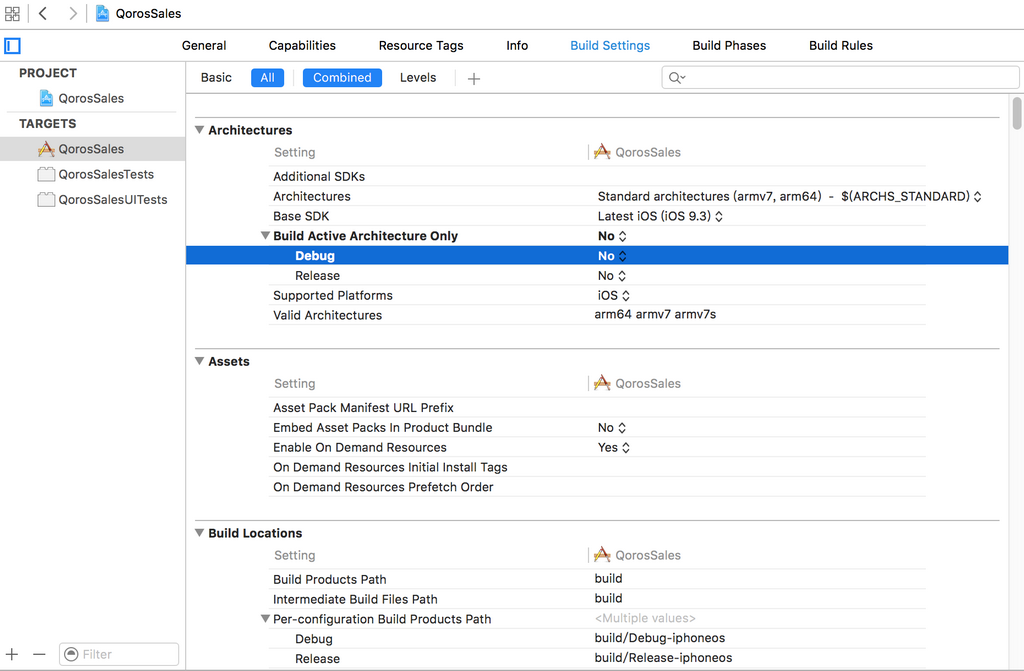Click the related items grid icon
This screenshot has height=671, width=1024.
coord(12,14)
